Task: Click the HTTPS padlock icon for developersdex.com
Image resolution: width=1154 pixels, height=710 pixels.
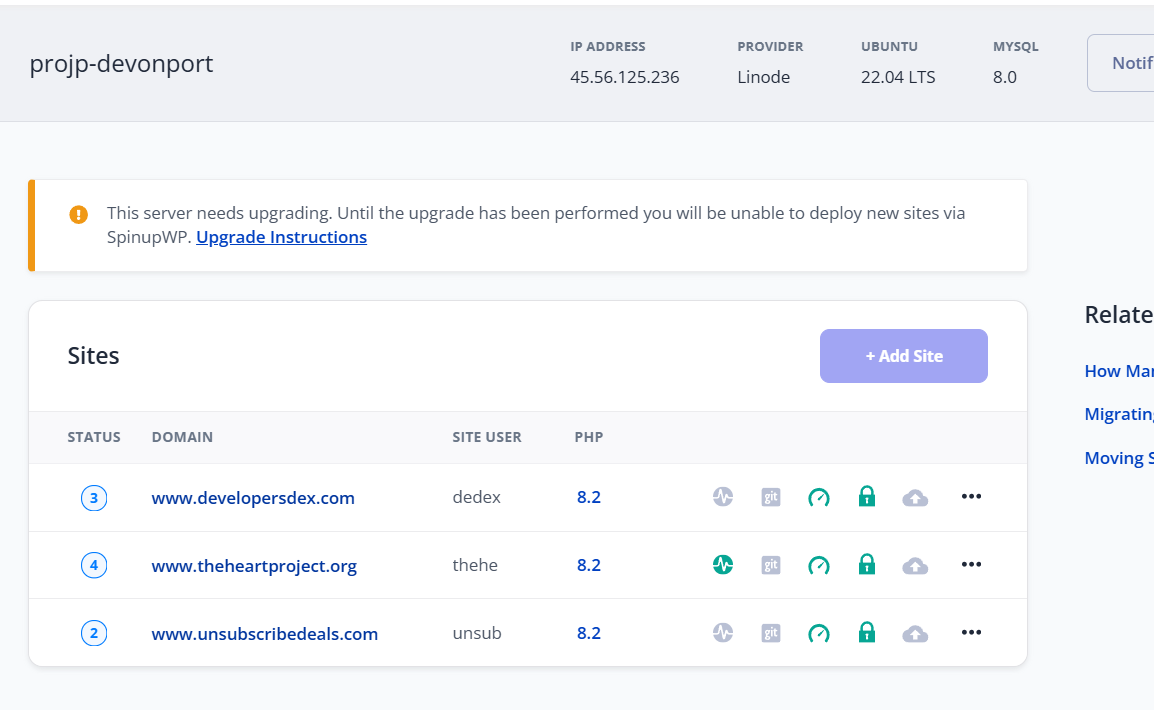Action: 867,497
